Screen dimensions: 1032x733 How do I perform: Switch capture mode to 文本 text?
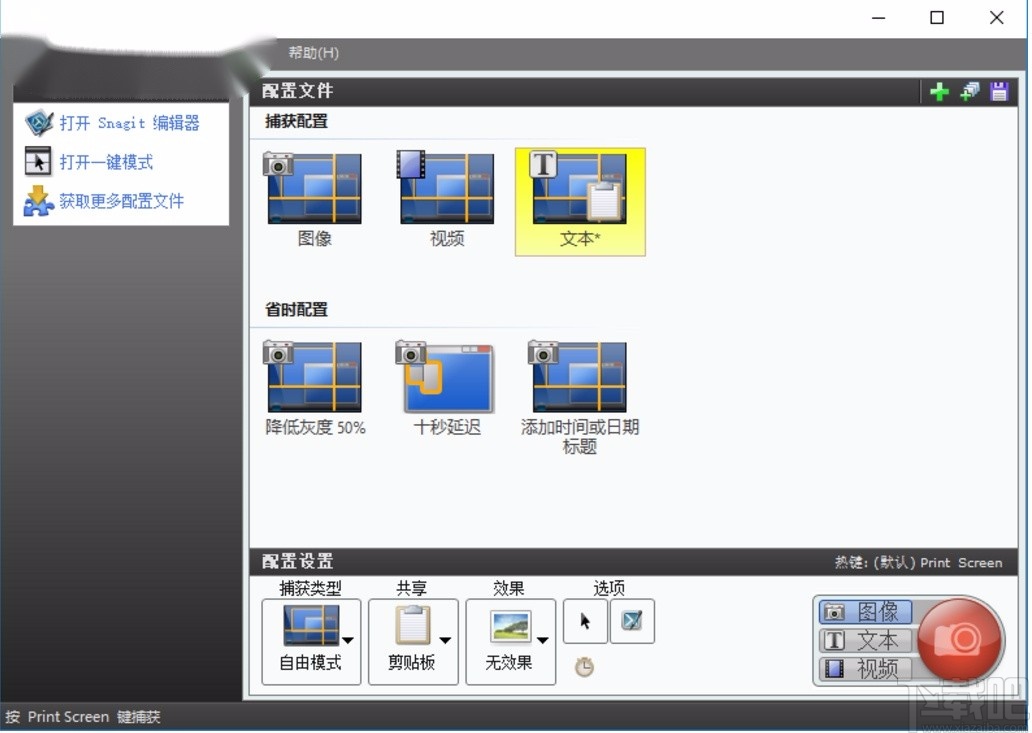point(865,640)
